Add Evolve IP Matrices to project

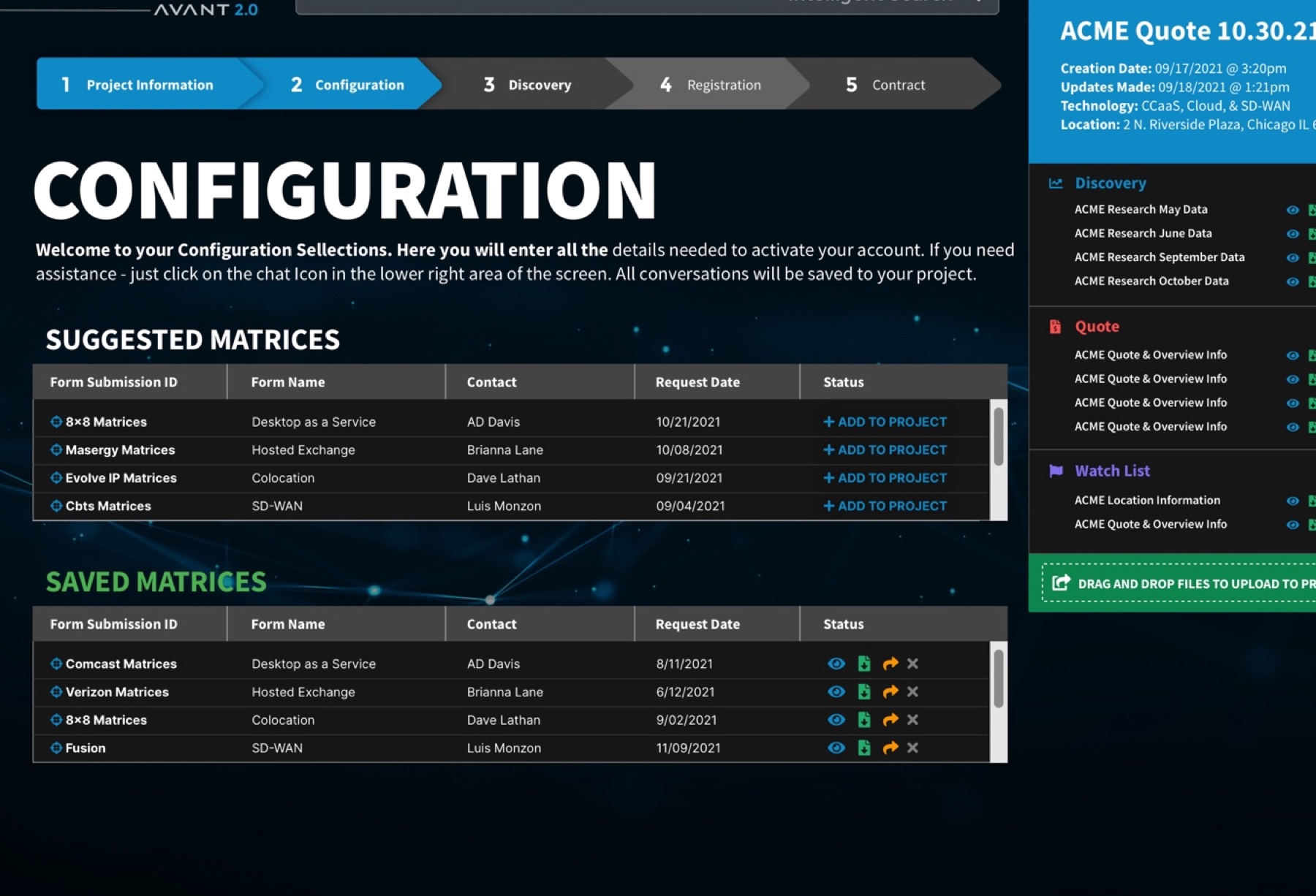[x=885, y=478]
